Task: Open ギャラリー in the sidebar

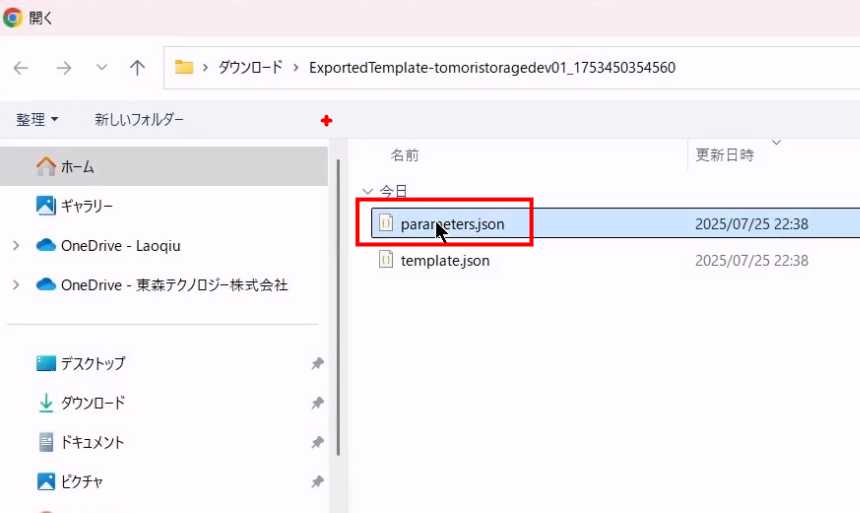Action: point(86,206)
